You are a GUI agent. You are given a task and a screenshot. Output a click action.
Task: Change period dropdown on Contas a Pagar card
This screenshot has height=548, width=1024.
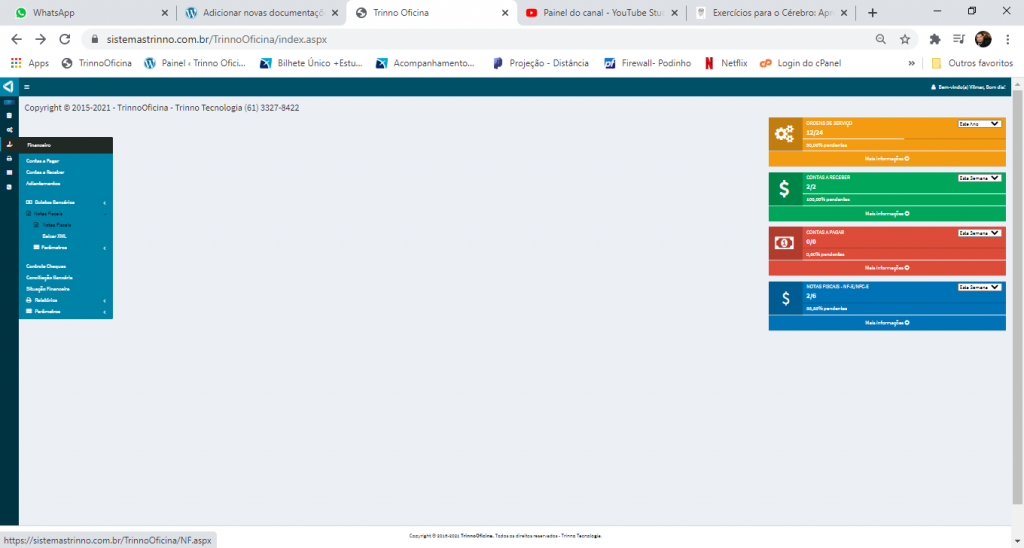979,233
